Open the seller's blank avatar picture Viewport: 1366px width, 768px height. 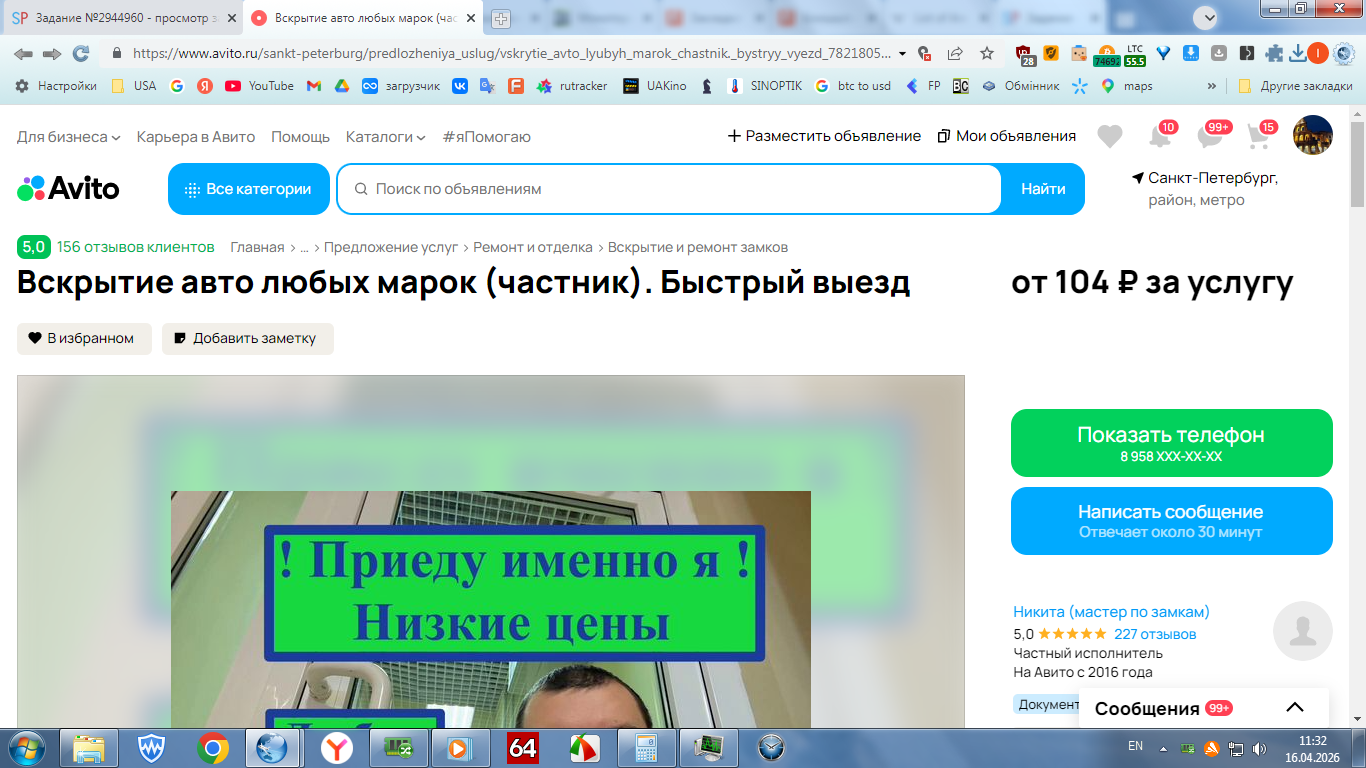click(x=1303, y=631)
